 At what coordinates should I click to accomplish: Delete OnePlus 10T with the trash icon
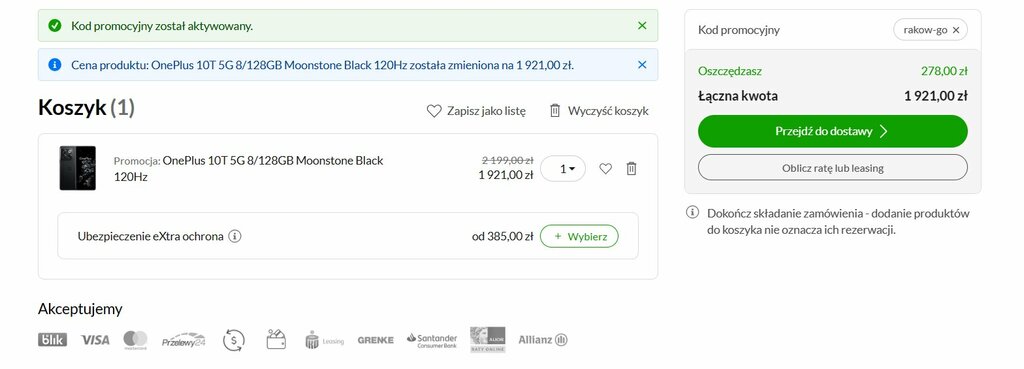(x=631, y=168)
